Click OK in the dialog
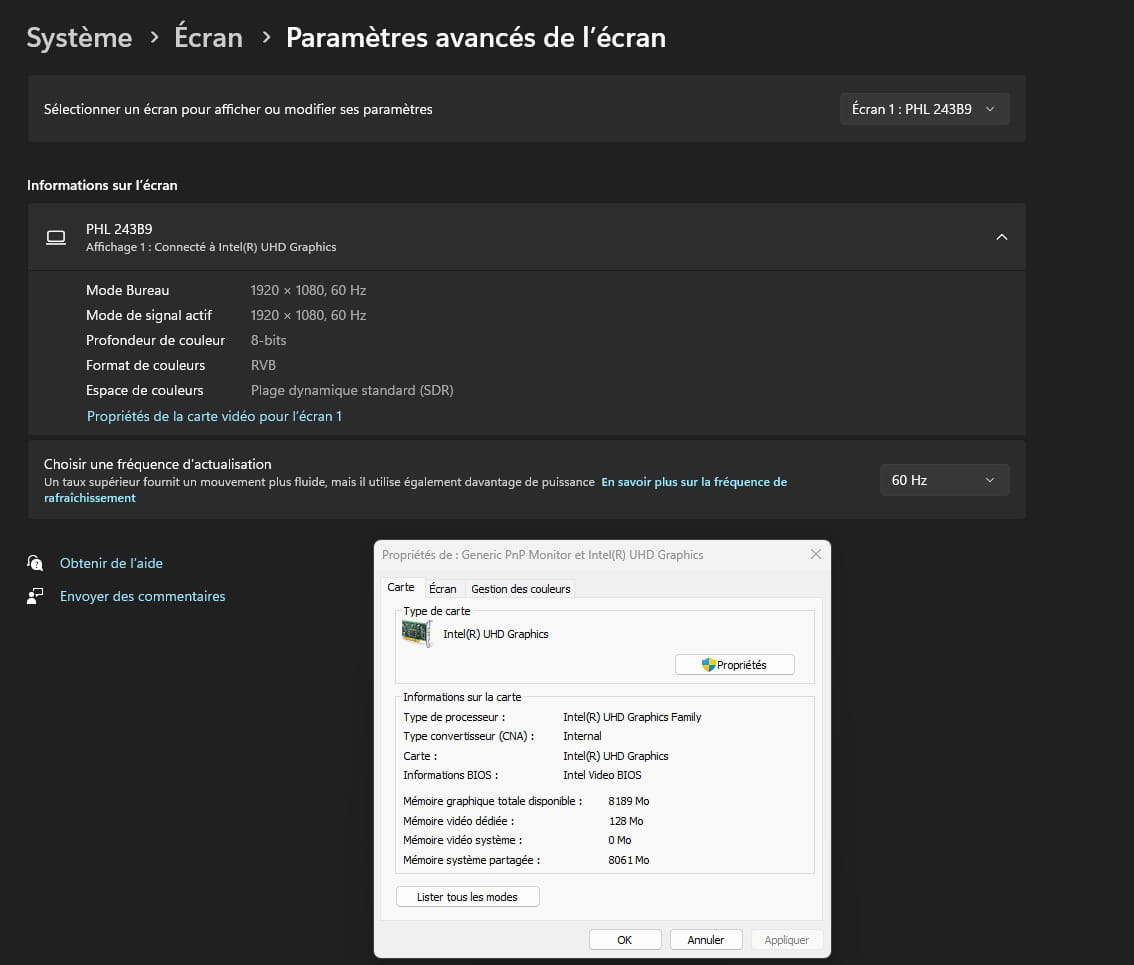Viewport: 1134px width, 965px height. coord(625,940)
